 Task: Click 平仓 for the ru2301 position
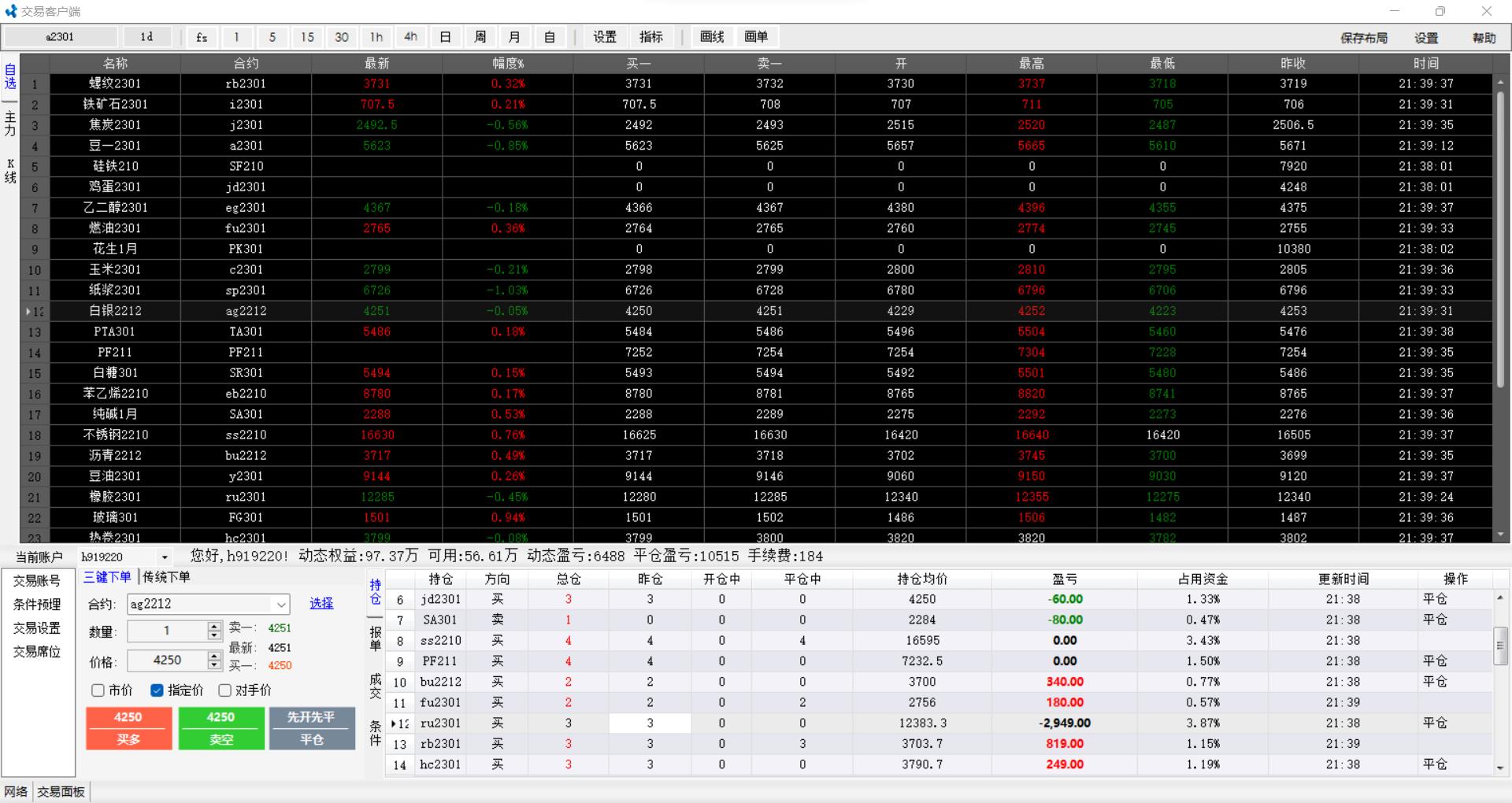(1435, 723)
